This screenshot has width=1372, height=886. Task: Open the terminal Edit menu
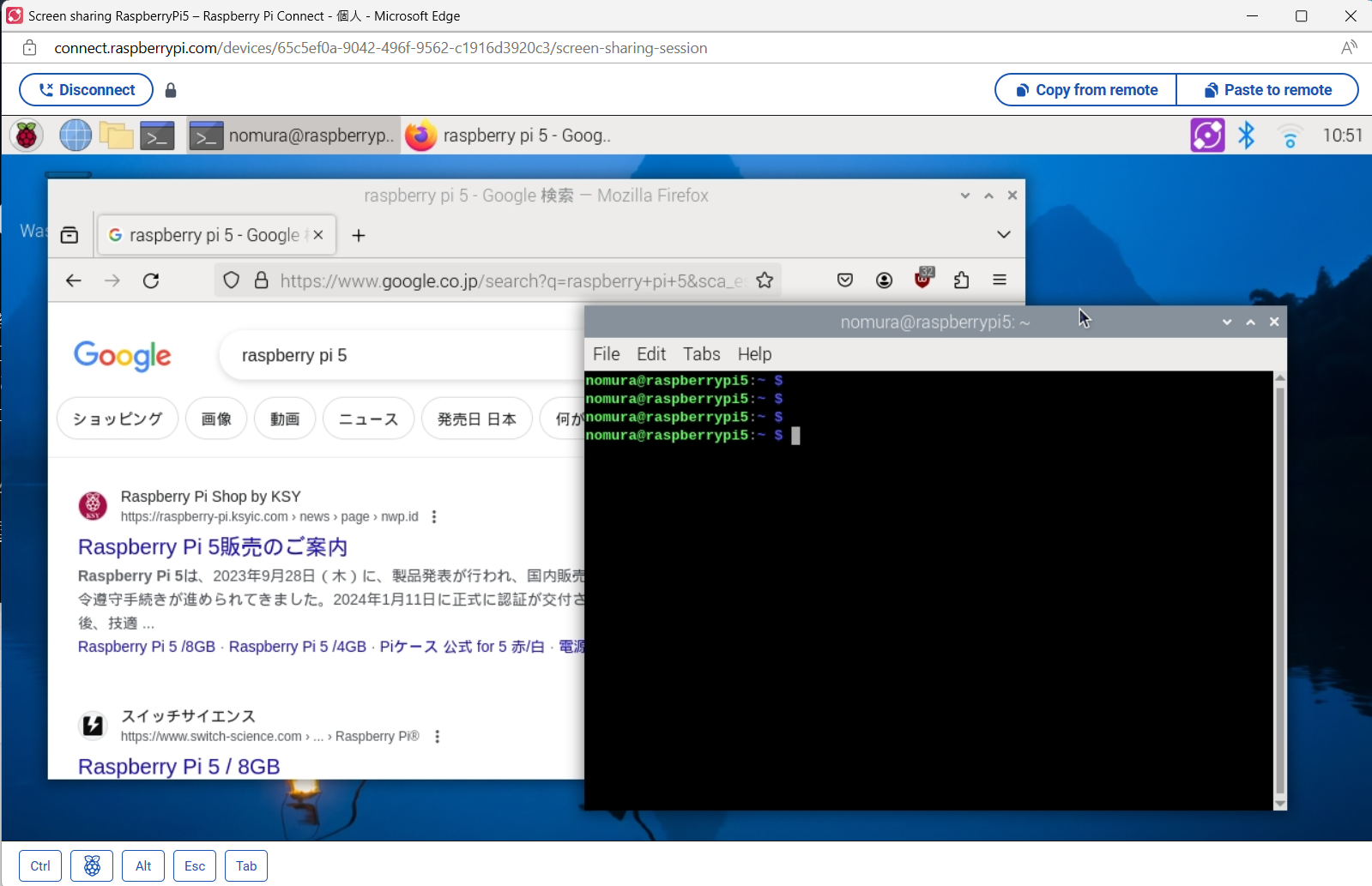(651, 354)
